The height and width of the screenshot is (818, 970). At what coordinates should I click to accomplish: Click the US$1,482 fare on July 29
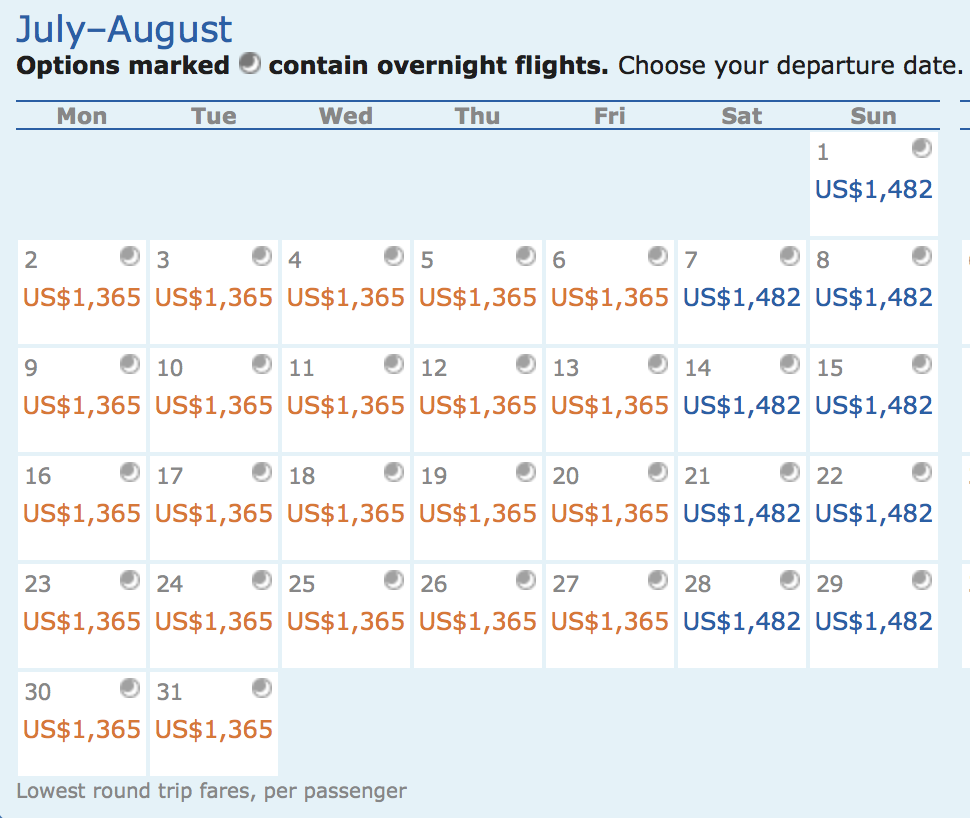[873, 621]
